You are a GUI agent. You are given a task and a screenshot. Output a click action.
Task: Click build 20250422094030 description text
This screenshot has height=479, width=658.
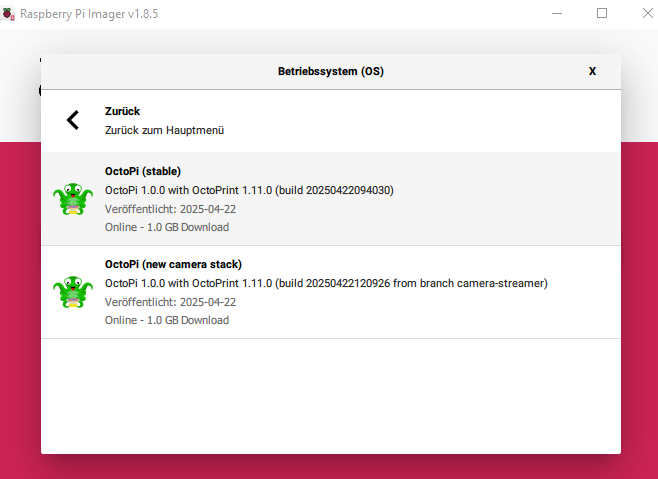[249, 190]
